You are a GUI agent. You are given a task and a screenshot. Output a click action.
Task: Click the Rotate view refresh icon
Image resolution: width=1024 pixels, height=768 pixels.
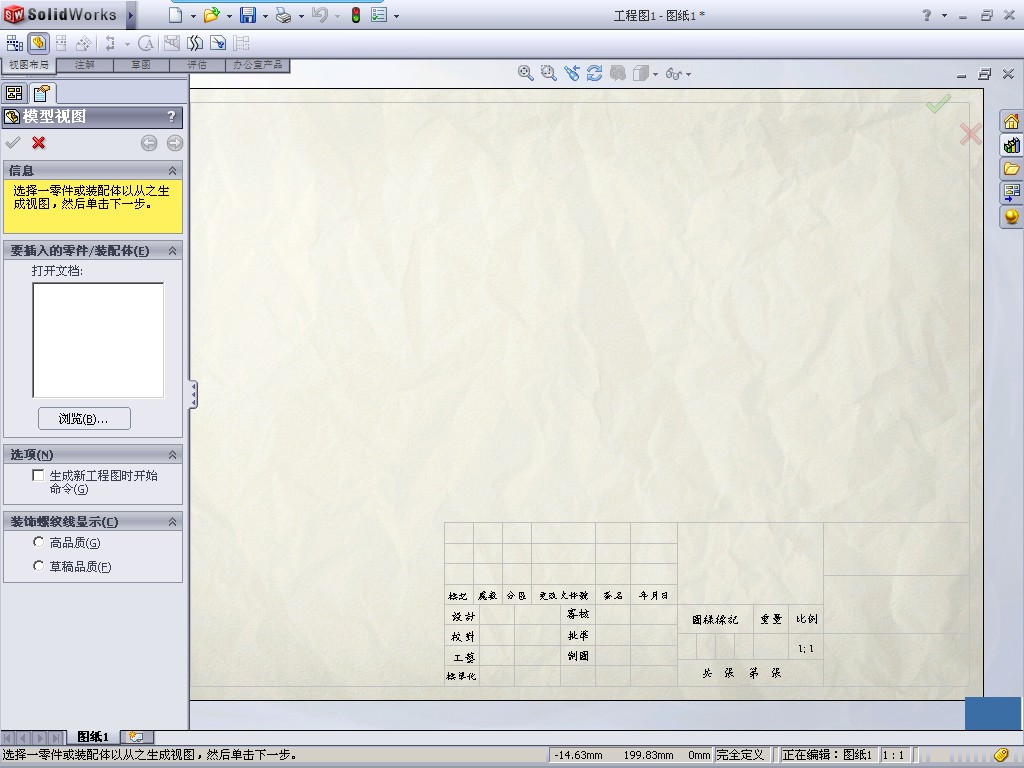[594, 73]
